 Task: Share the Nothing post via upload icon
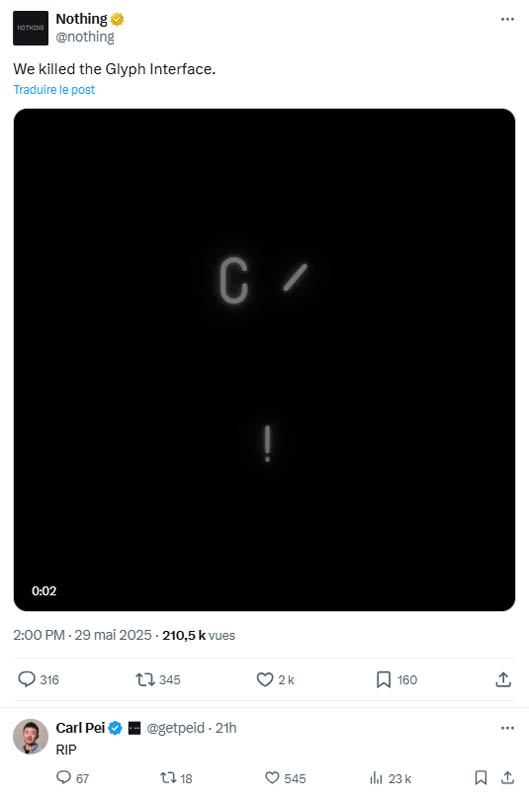pyautogui.click(x=503, y=679)
